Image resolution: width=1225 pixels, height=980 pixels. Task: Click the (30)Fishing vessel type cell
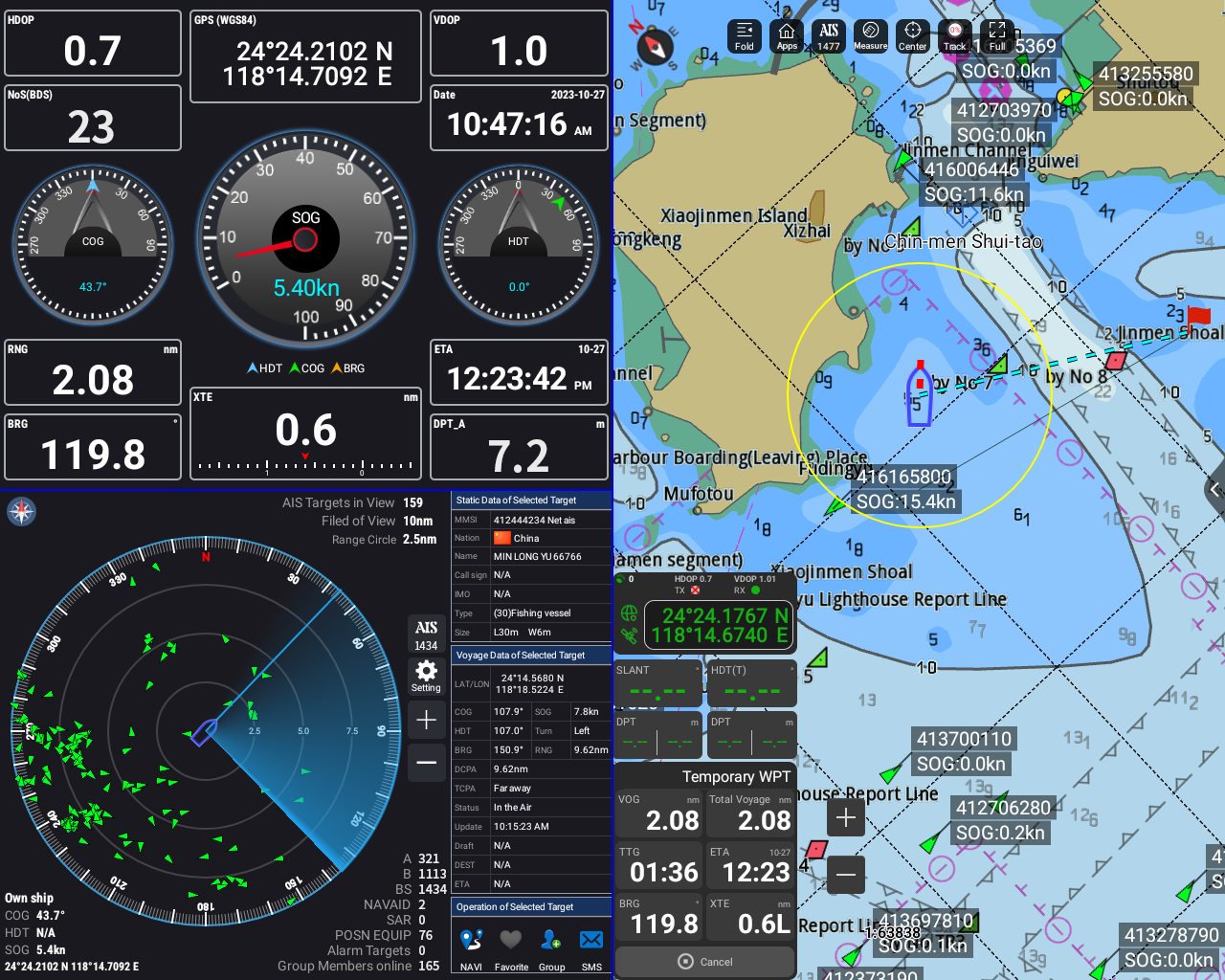(550, 613)
